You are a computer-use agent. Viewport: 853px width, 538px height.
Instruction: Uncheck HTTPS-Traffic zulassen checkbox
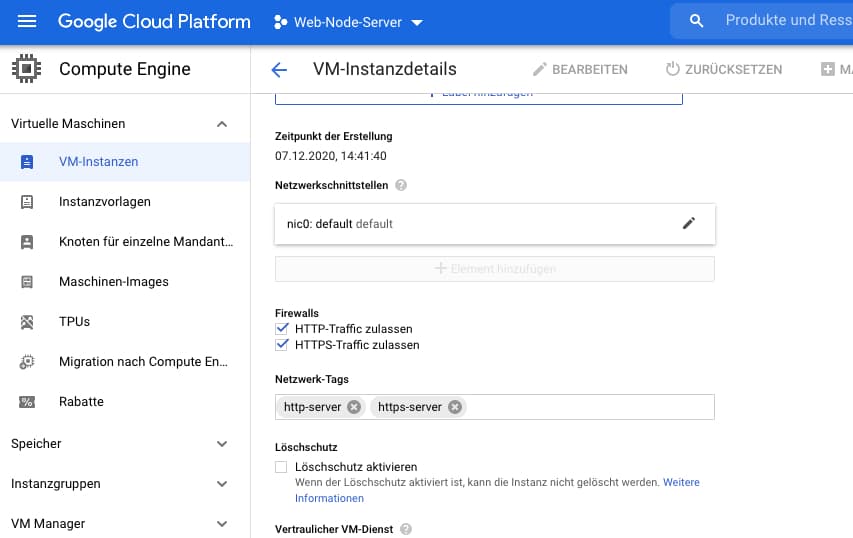[x=281, y=345]
